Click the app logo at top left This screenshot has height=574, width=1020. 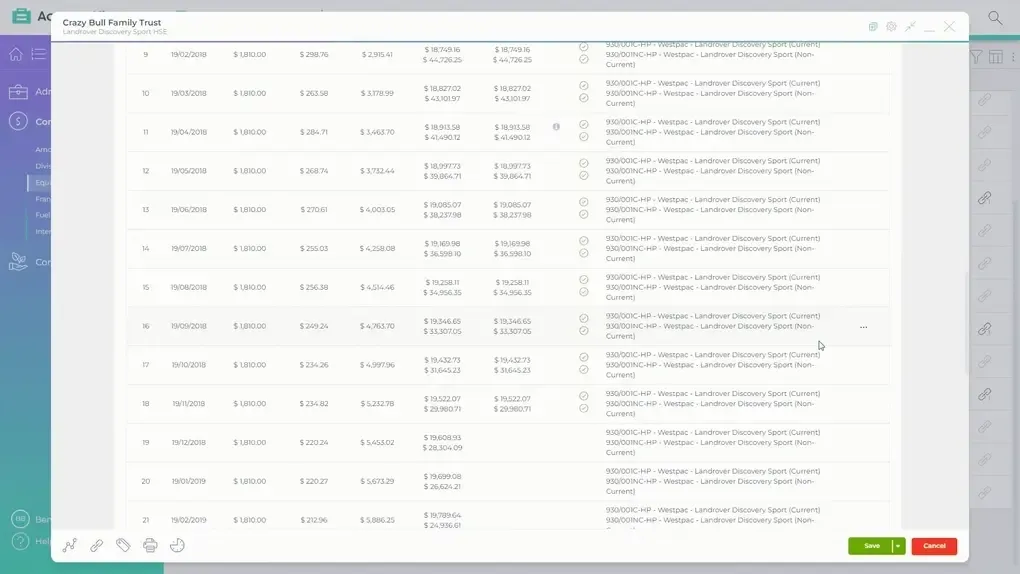[21, 16]
